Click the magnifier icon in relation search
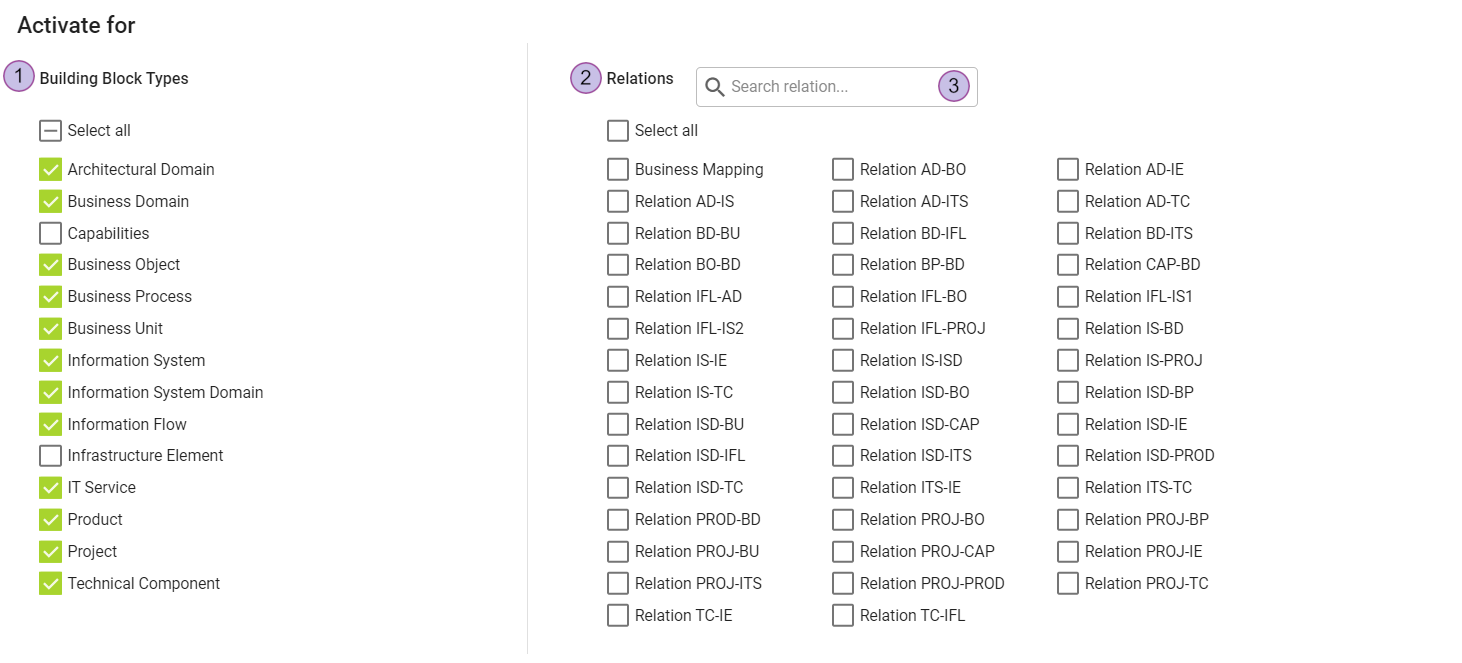The image size is (1462, 663). tap(714, 87)
